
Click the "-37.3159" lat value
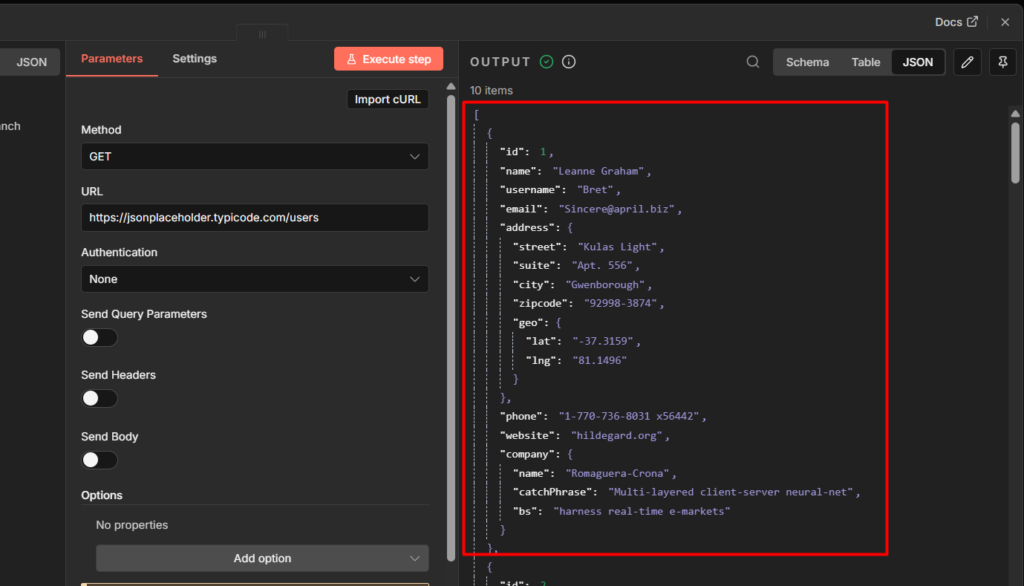click(603, 342)
